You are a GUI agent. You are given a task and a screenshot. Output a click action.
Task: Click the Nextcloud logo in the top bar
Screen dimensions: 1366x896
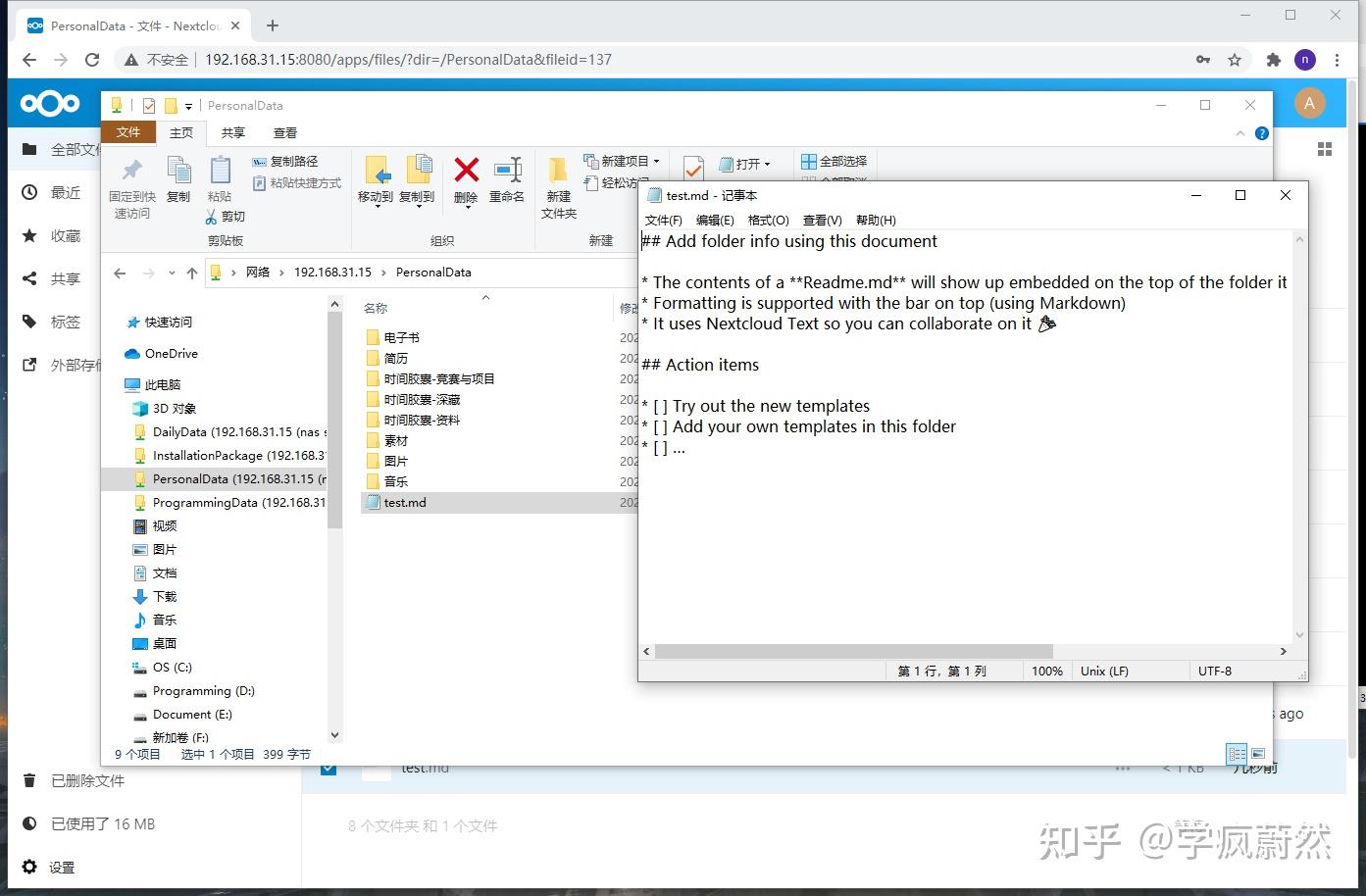51,103
